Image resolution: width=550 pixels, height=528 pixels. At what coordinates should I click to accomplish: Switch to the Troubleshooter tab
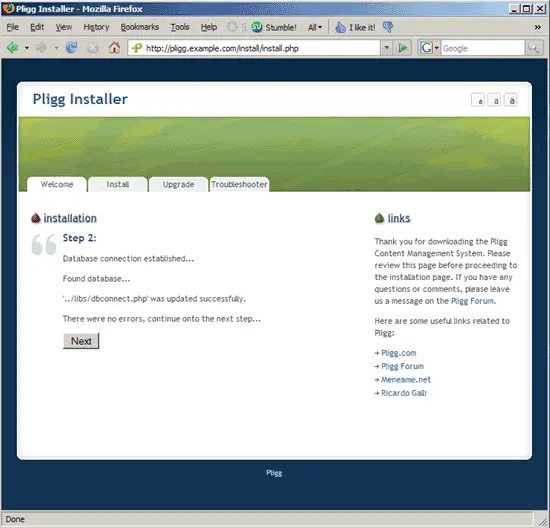point(239,184)
